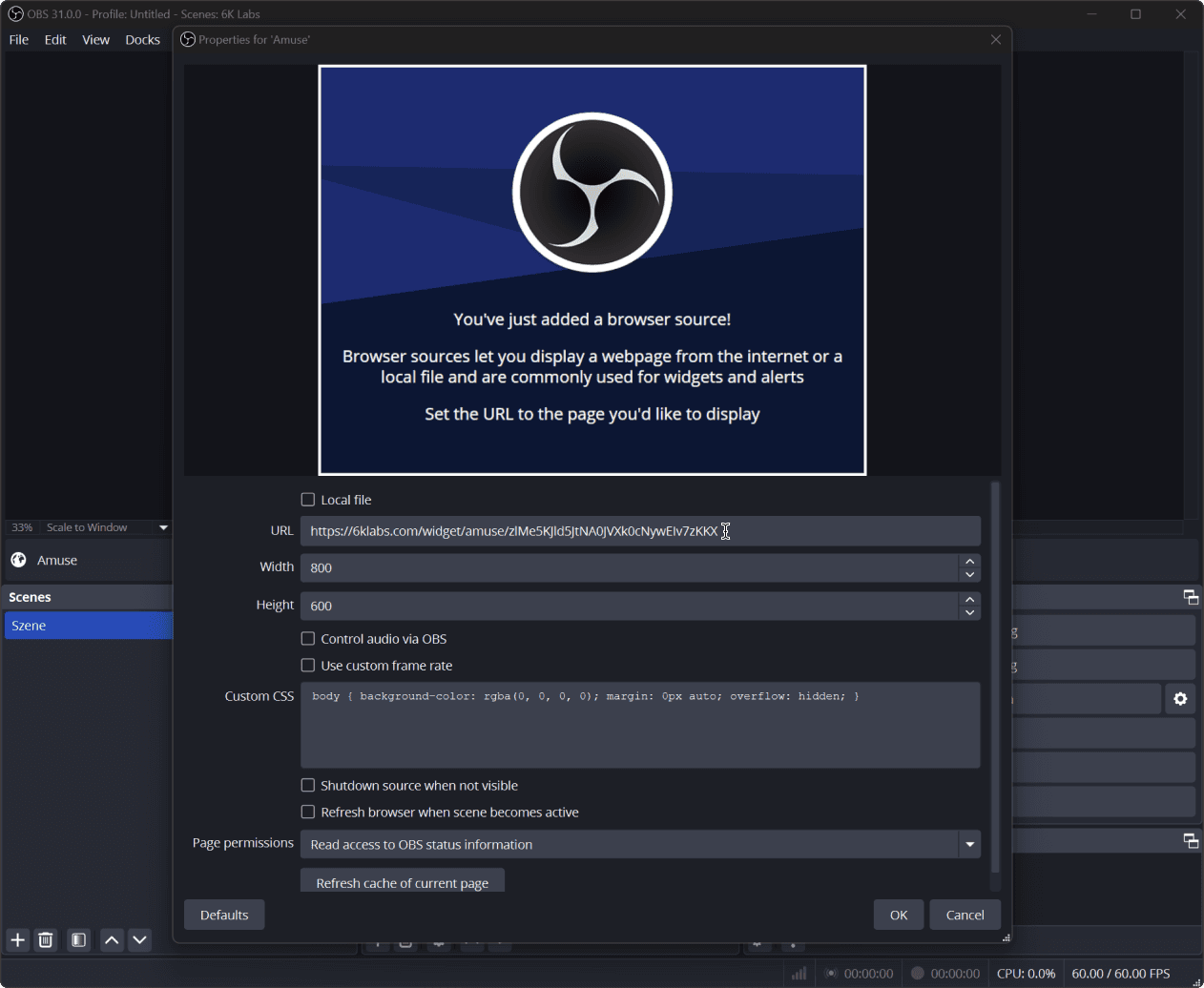Increase Width with the up stepper

point(970,562)
